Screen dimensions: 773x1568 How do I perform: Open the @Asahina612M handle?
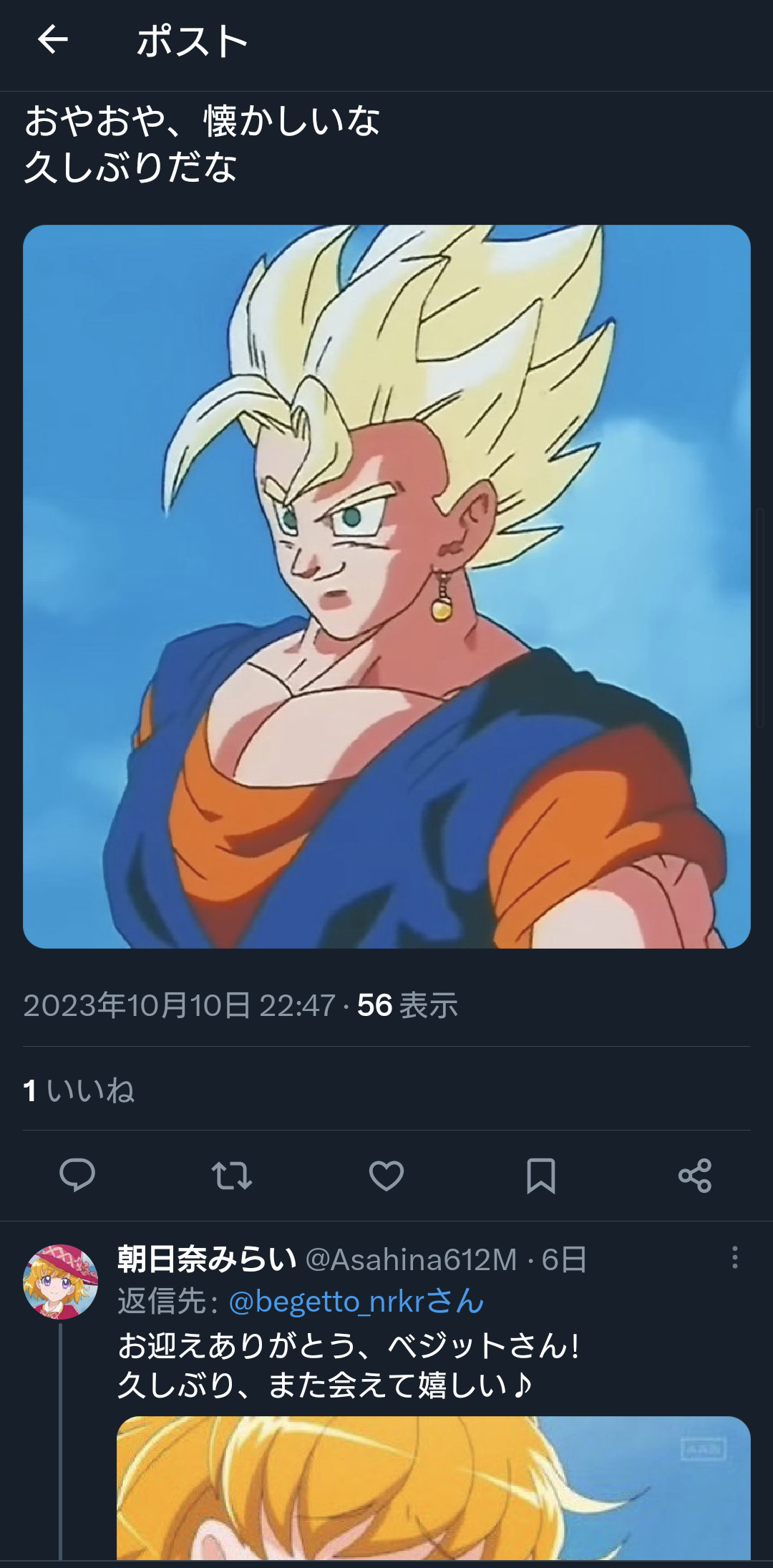(411, 1259)
